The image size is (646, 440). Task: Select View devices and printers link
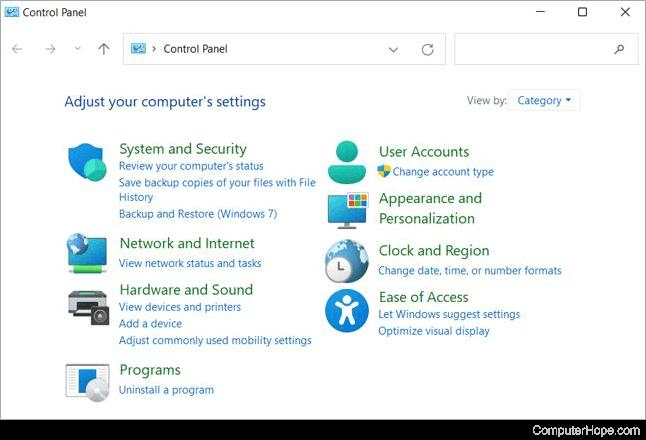click(180, 307)
